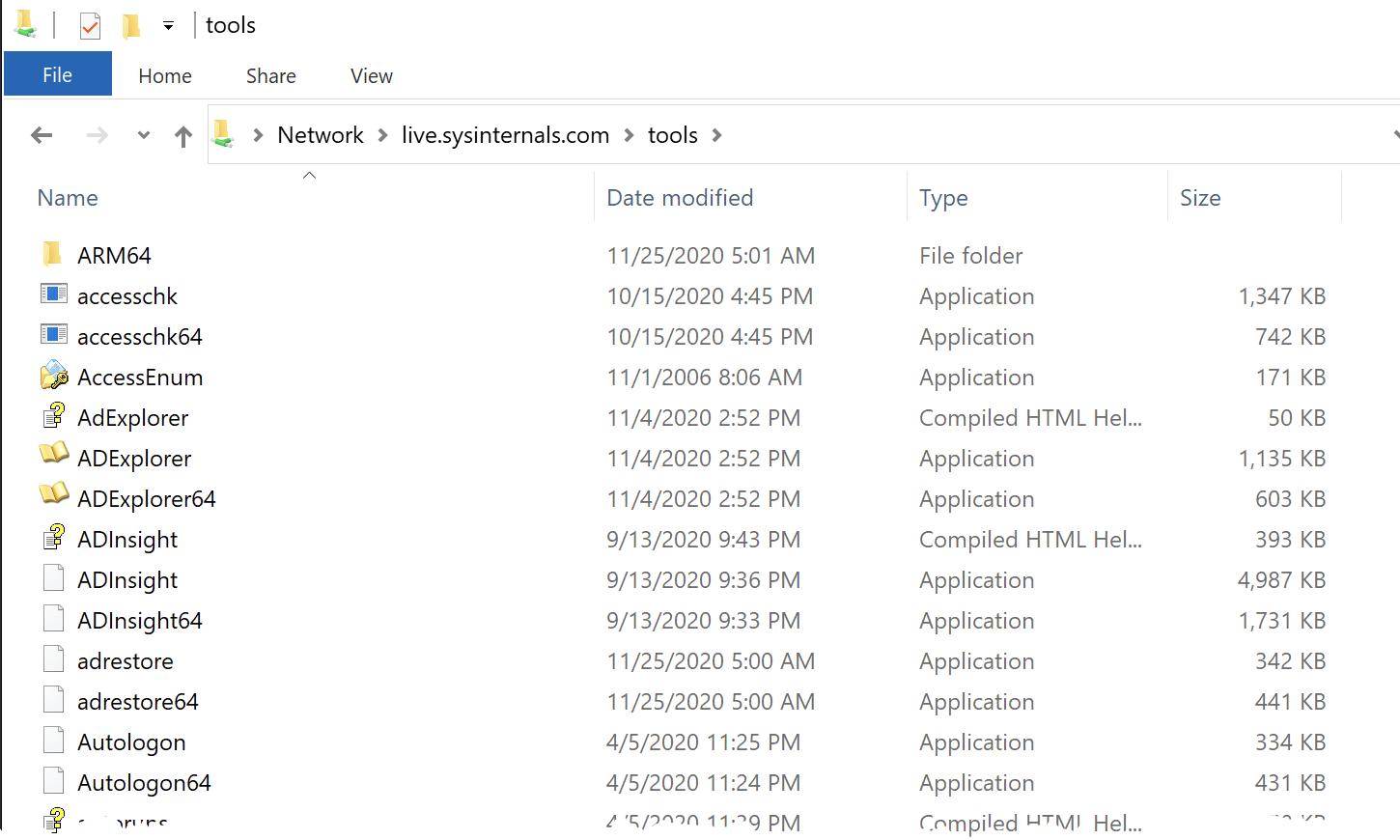Select the Autologon file name
Screen dimensions: 1400x840
click(131, 742)
